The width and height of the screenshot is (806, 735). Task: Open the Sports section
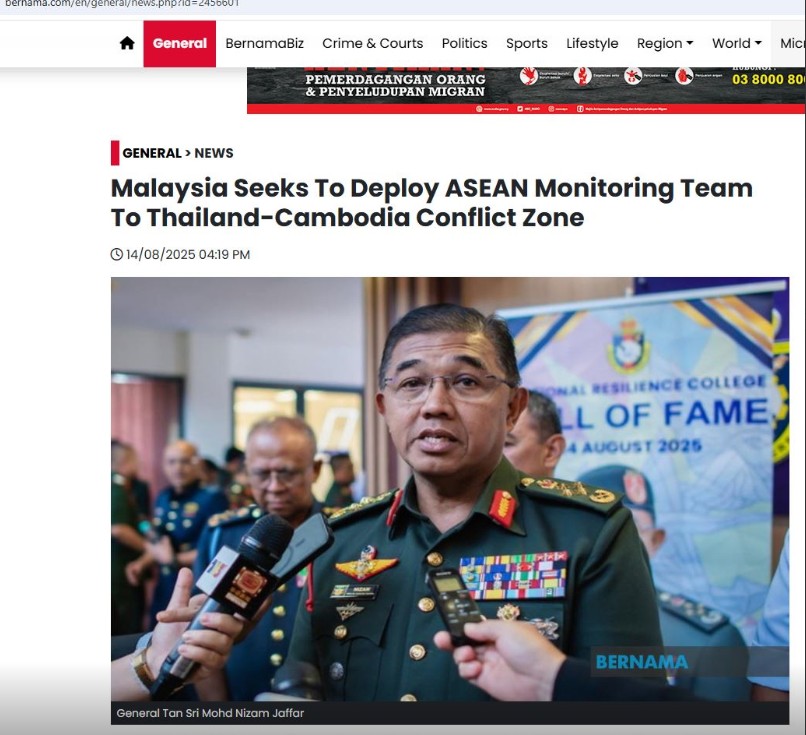point(526,44)
